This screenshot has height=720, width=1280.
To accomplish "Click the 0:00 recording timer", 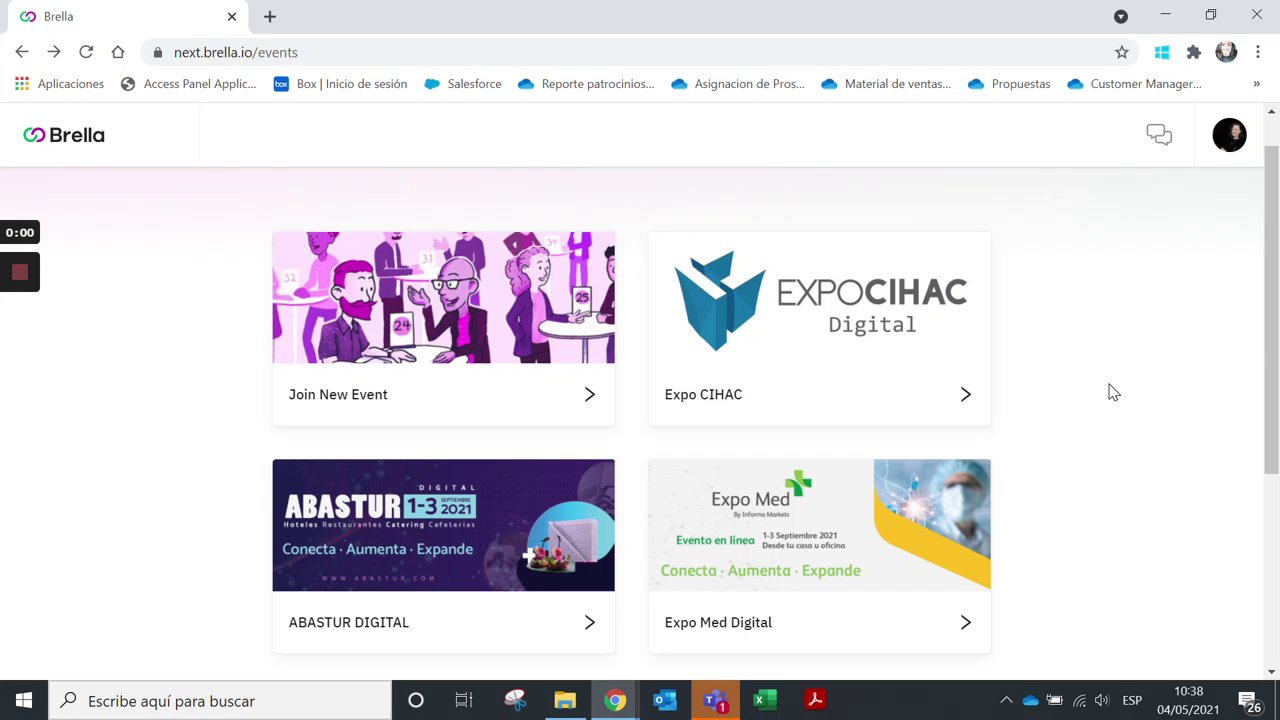I will [x=19, y=233].
